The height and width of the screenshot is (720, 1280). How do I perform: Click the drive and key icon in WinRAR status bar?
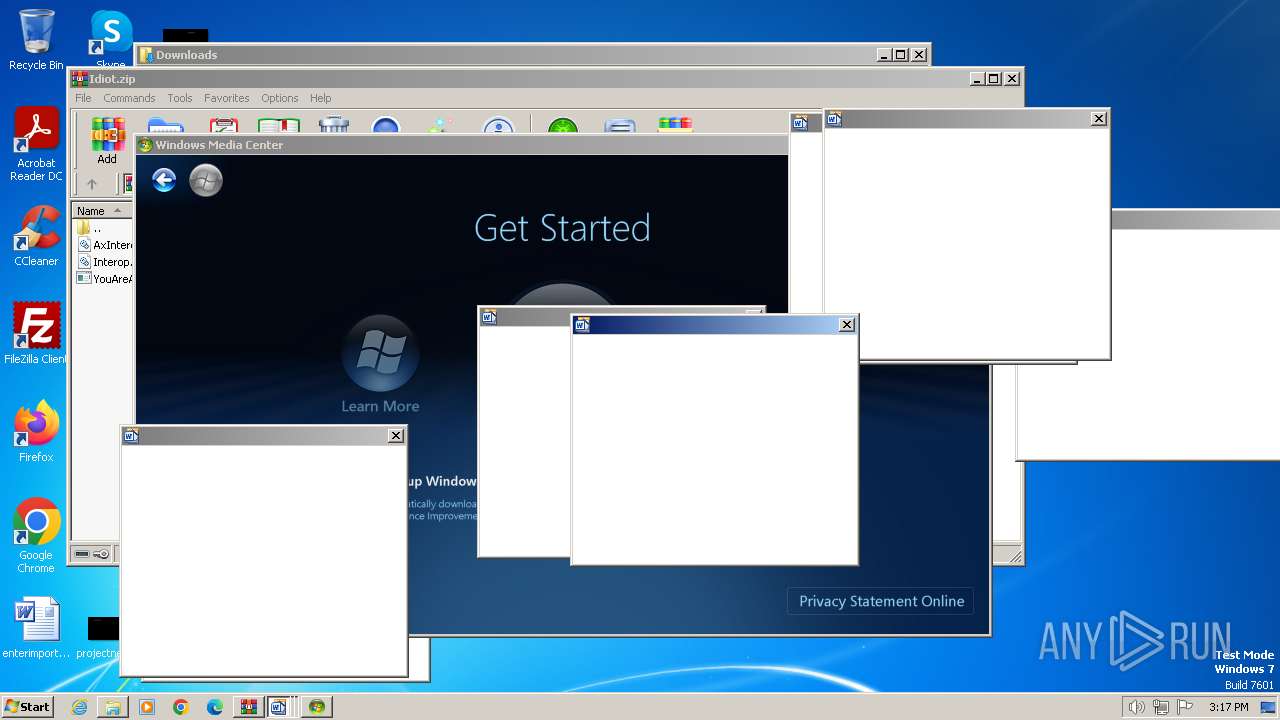tap(92, 554)
